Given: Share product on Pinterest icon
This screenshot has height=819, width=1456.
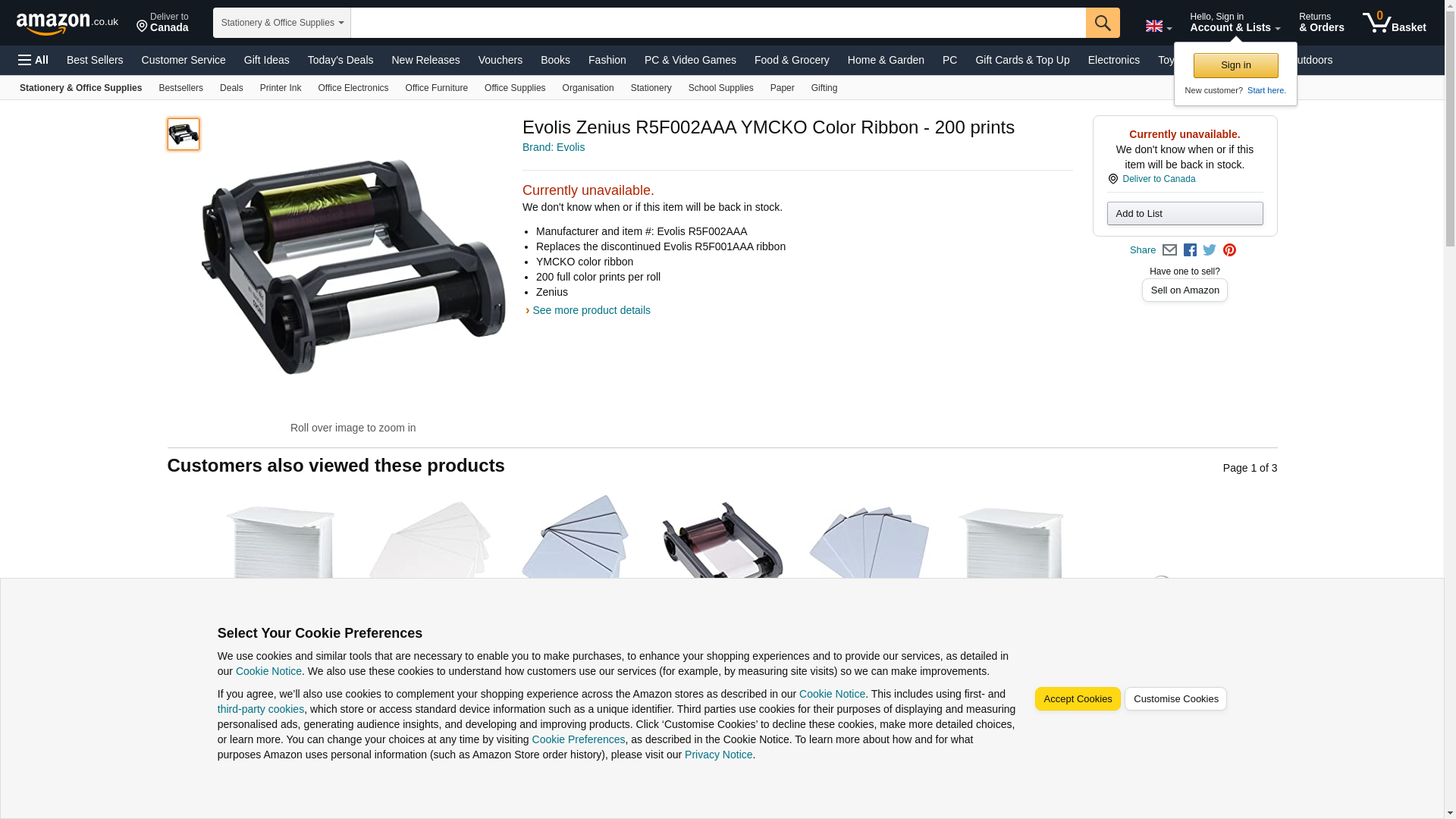Looking at the screenshot, I should (x=1229, y=250).
